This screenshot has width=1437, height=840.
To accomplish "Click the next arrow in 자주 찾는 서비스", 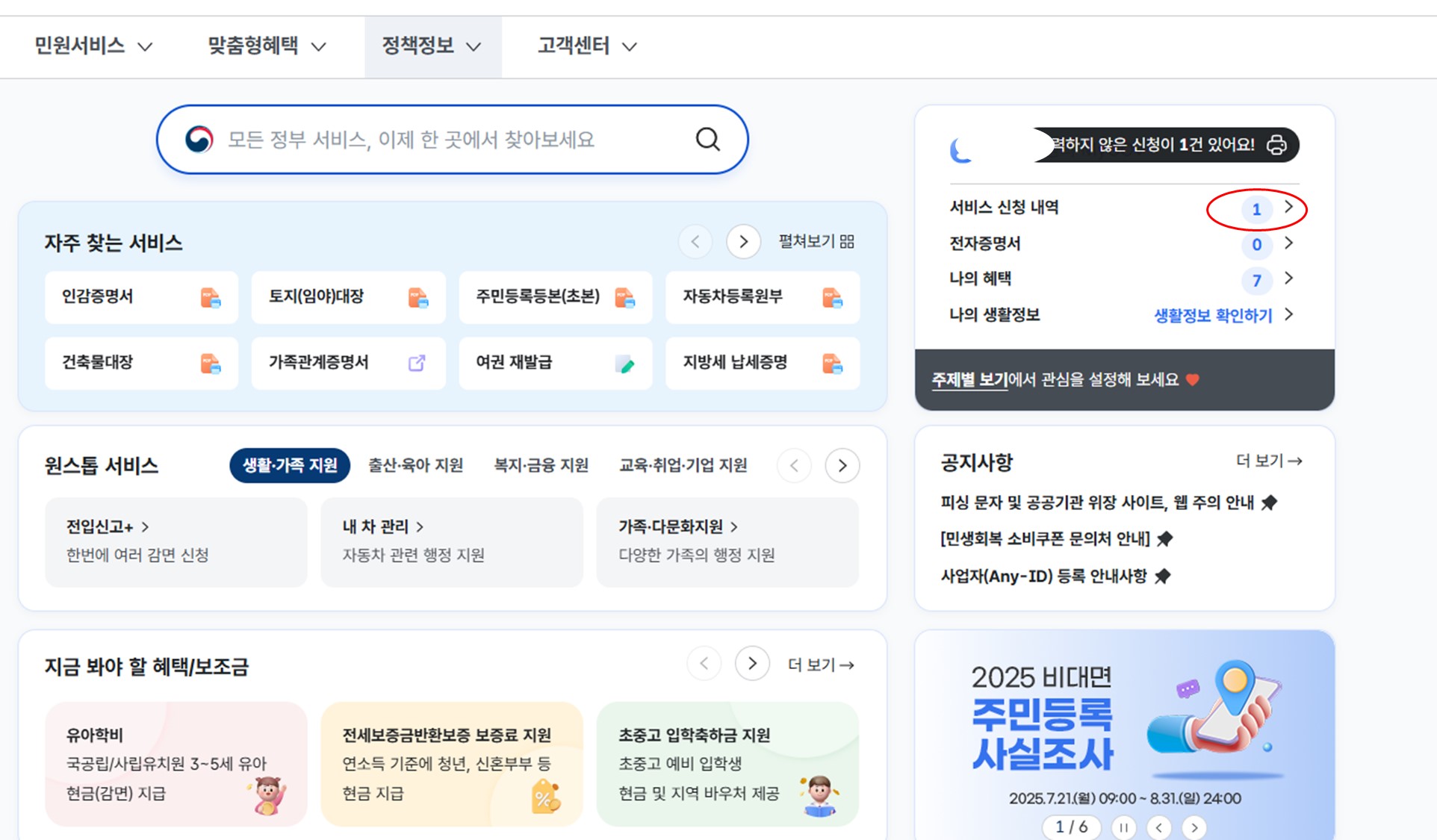I will pos(743,241).
